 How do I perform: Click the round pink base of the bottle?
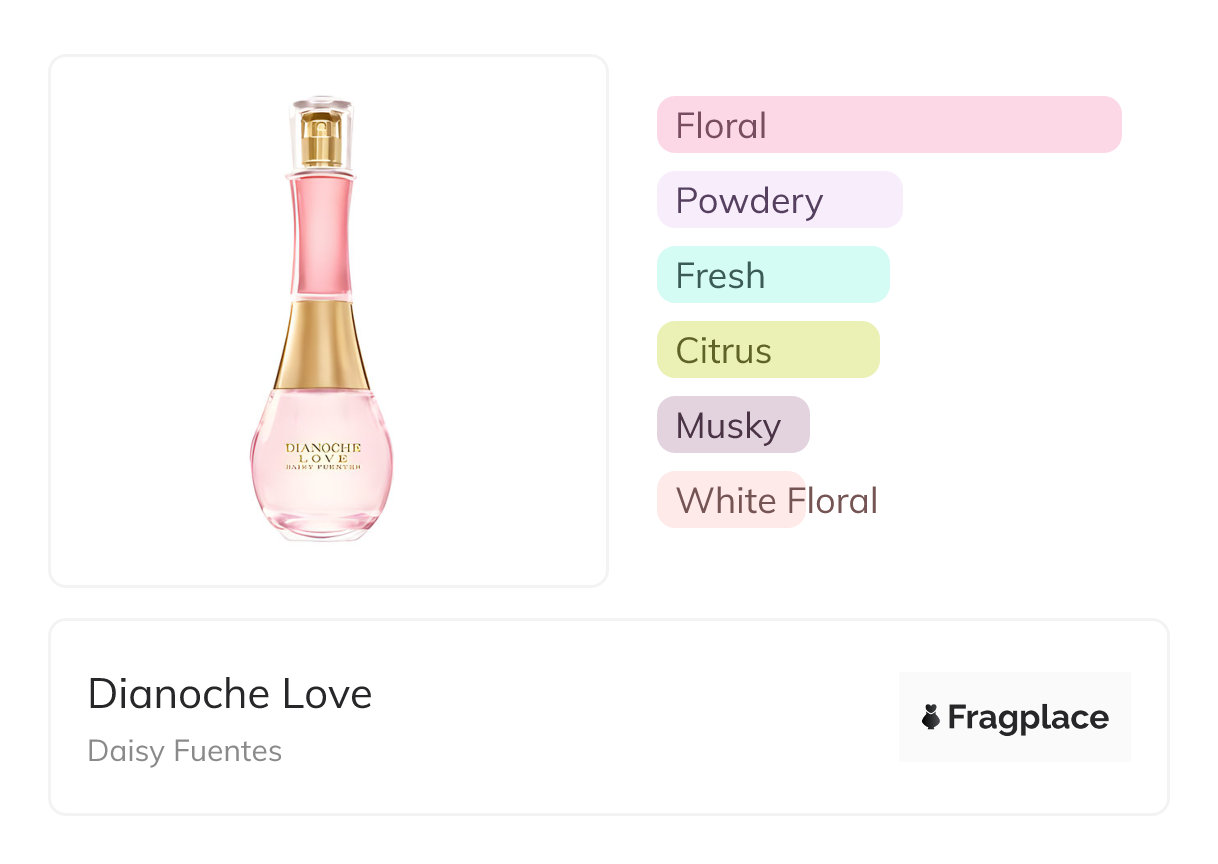click(x=321, y=500)
